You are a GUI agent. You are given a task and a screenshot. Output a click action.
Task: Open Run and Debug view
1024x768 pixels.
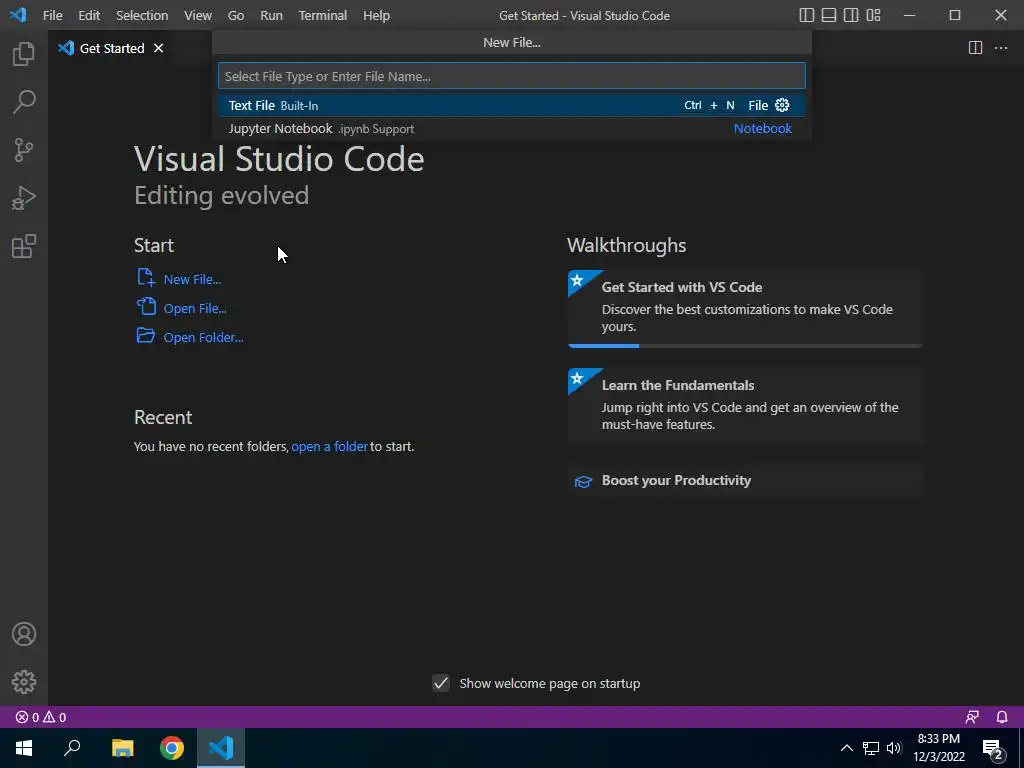pyautogui.click(x=24, y=198)
